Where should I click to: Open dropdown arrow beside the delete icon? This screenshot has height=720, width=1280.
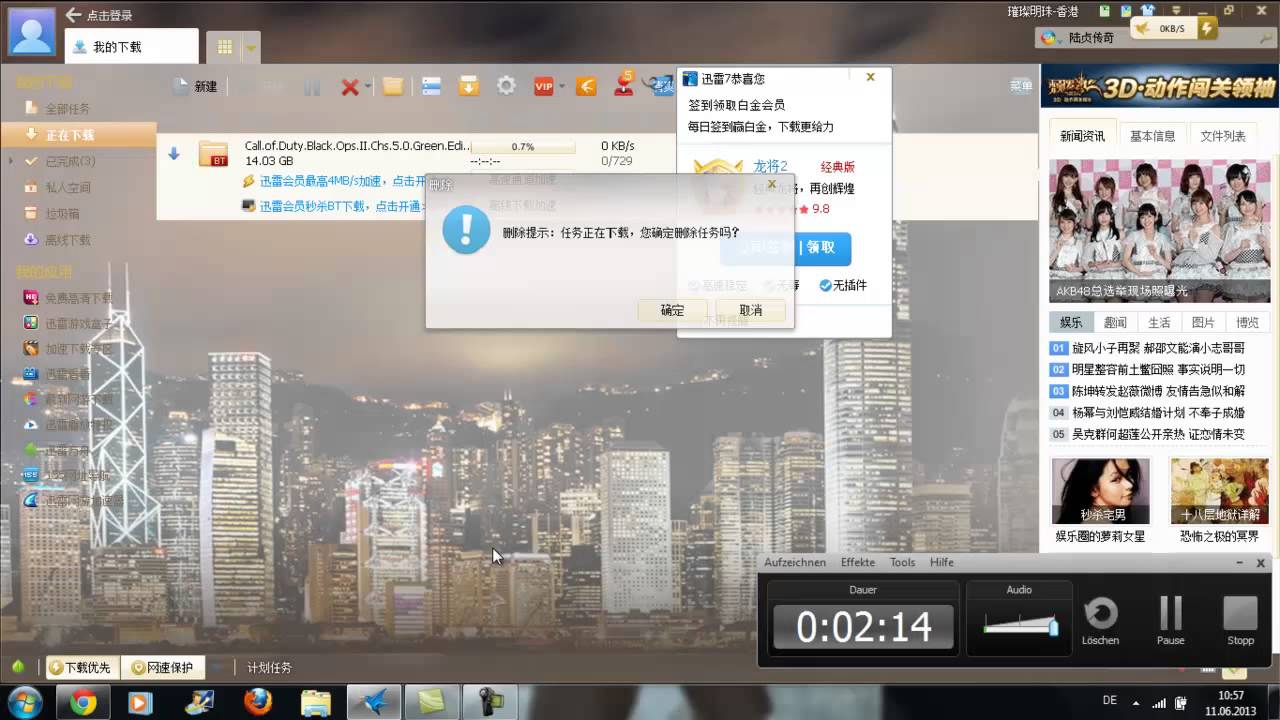(x=368, y=87)
